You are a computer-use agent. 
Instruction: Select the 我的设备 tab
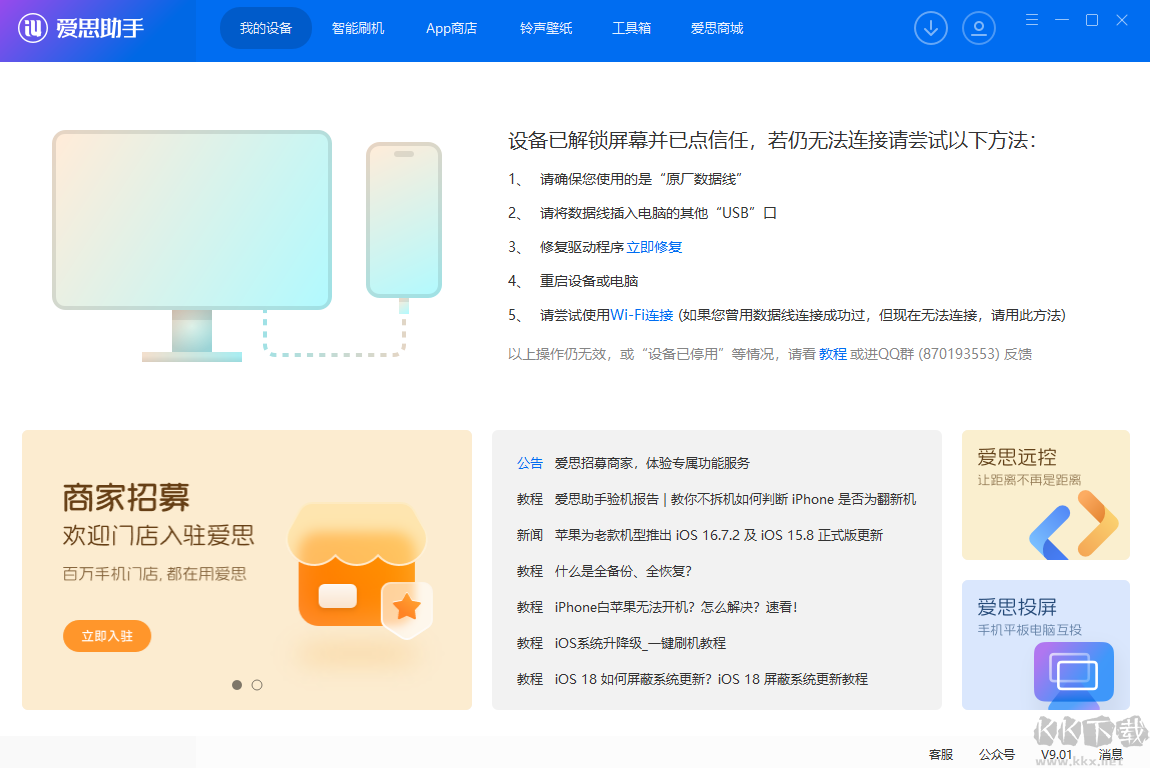tap(265, 29)
